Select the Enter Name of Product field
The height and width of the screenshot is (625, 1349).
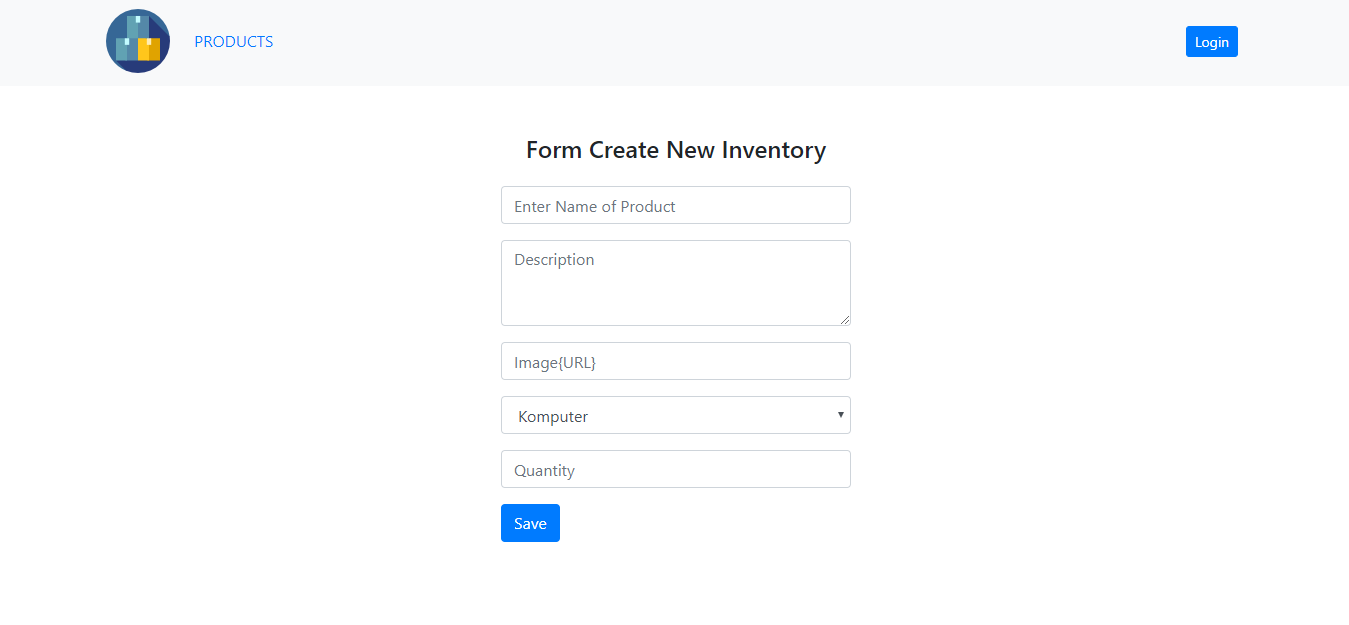pyautogui.click(x=676, y=205)
